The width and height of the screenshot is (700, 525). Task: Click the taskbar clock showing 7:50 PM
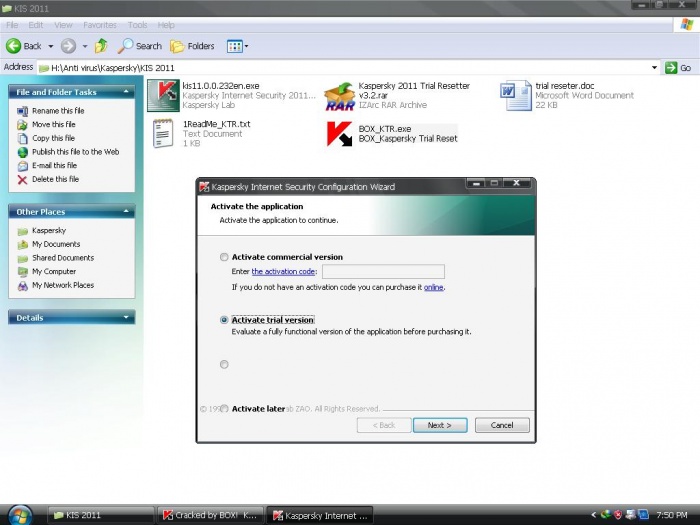pos(672,515)
